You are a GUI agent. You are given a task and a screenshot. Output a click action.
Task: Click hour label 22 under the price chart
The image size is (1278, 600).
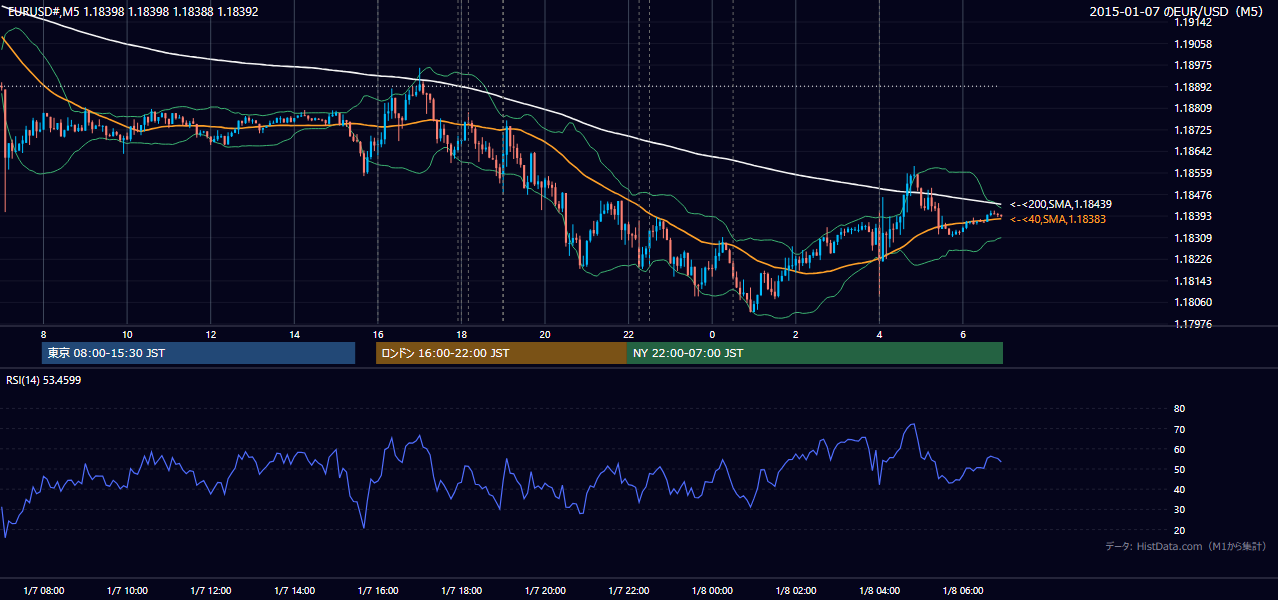coord(628,334)
